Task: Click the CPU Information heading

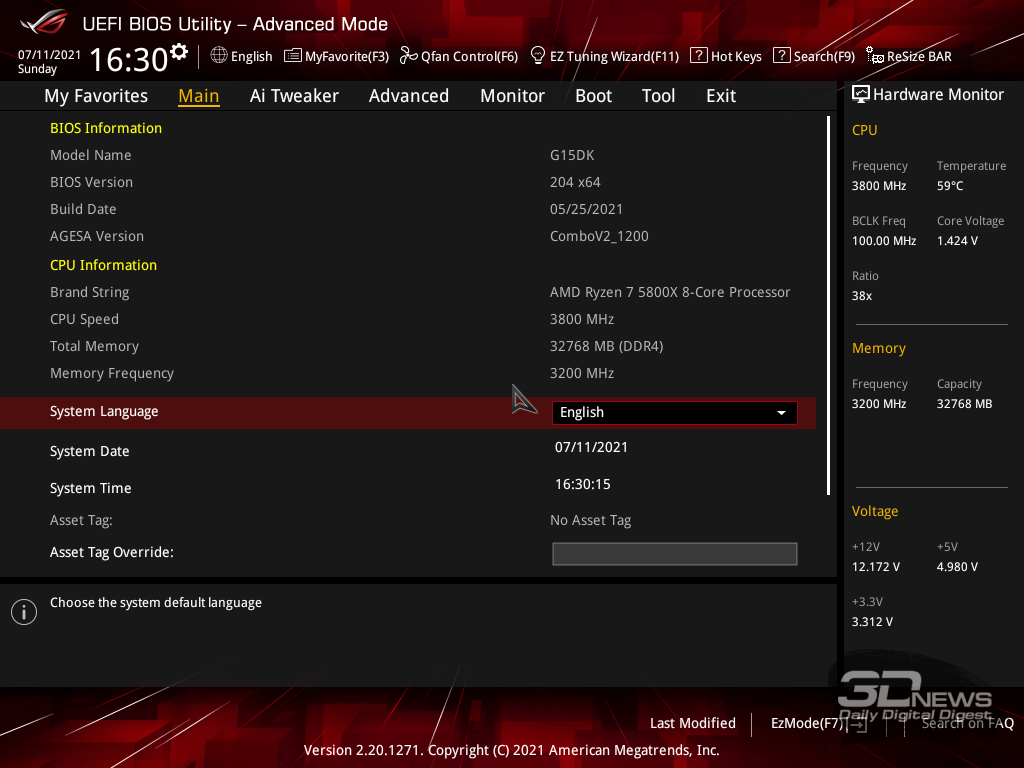Action: coord(103,265)
